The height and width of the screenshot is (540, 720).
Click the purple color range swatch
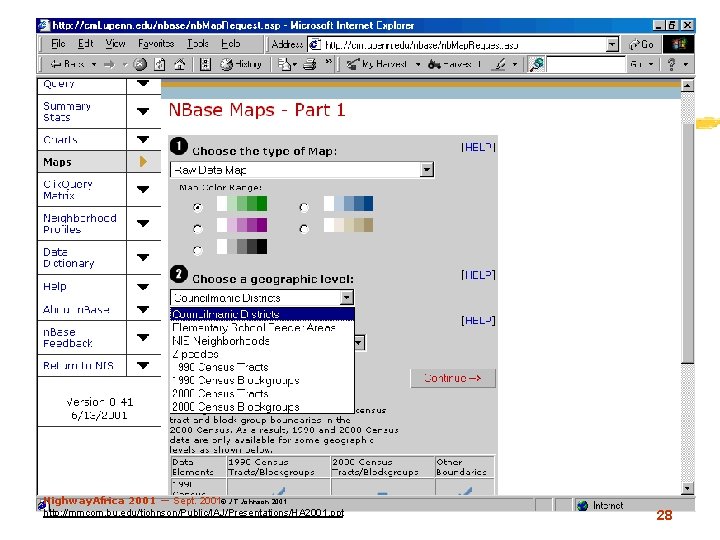tap(242, 225)
